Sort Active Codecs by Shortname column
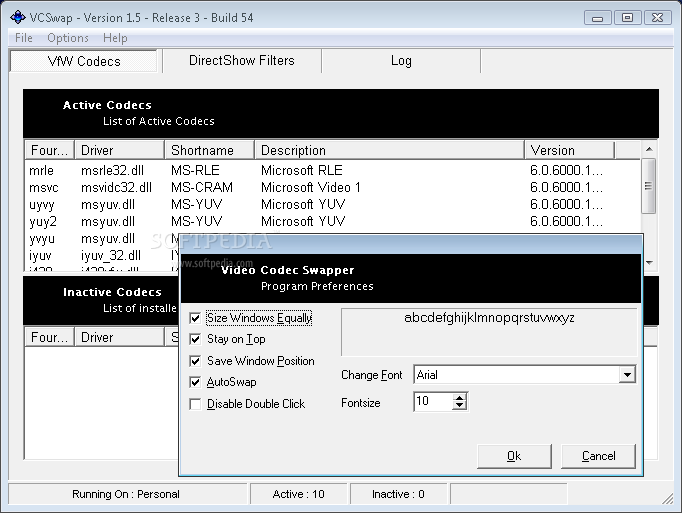Image resolution: width=682 pixels, height=513 pixels. pos(210,150)
